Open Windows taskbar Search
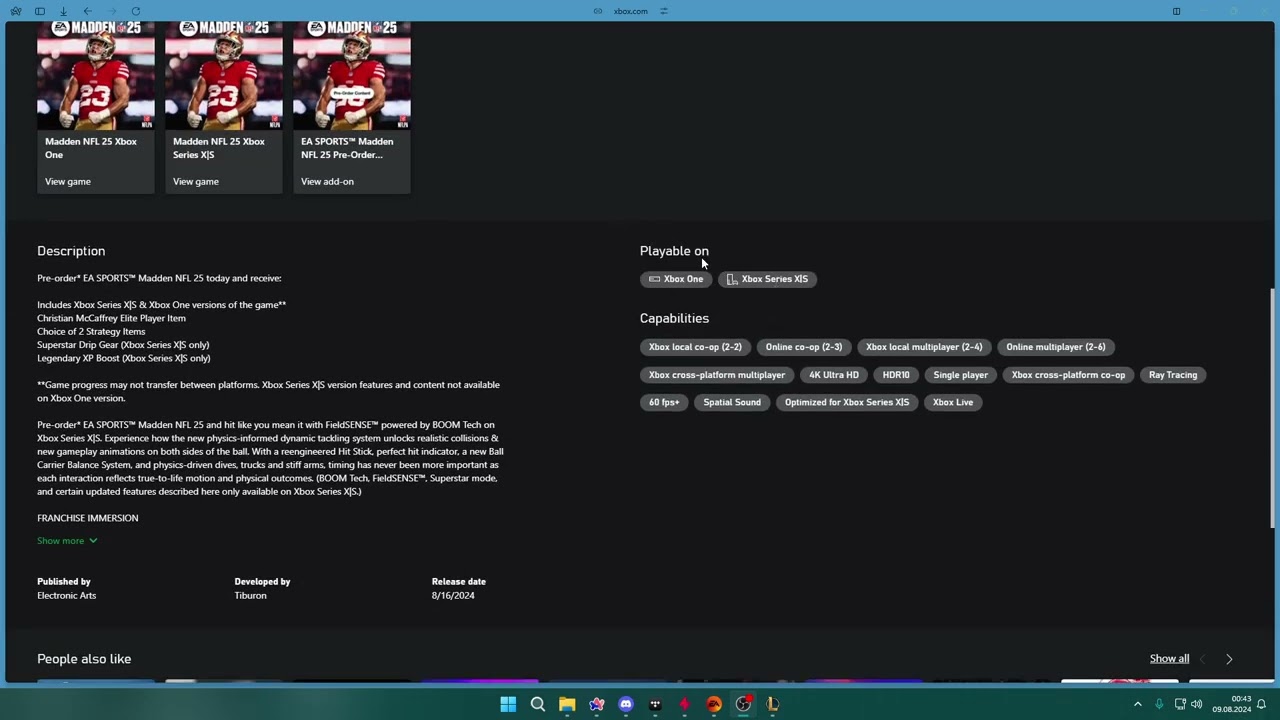 click(538, 704)
